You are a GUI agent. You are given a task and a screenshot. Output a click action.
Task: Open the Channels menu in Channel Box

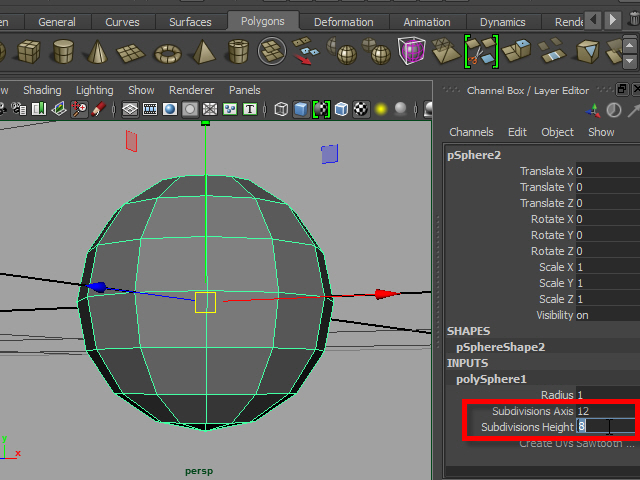click(471, 132)
